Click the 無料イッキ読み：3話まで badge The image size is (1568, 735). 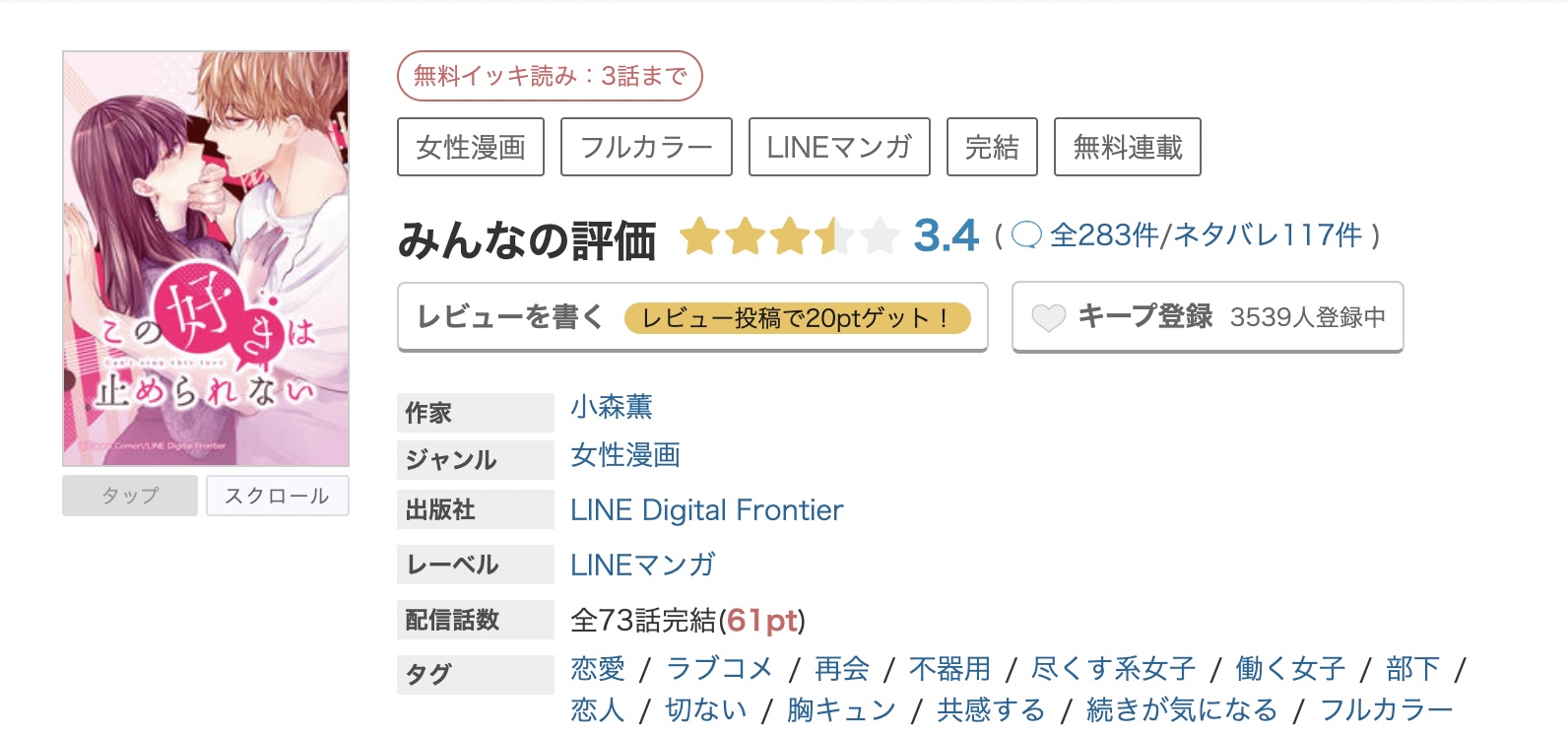(549, 75)
